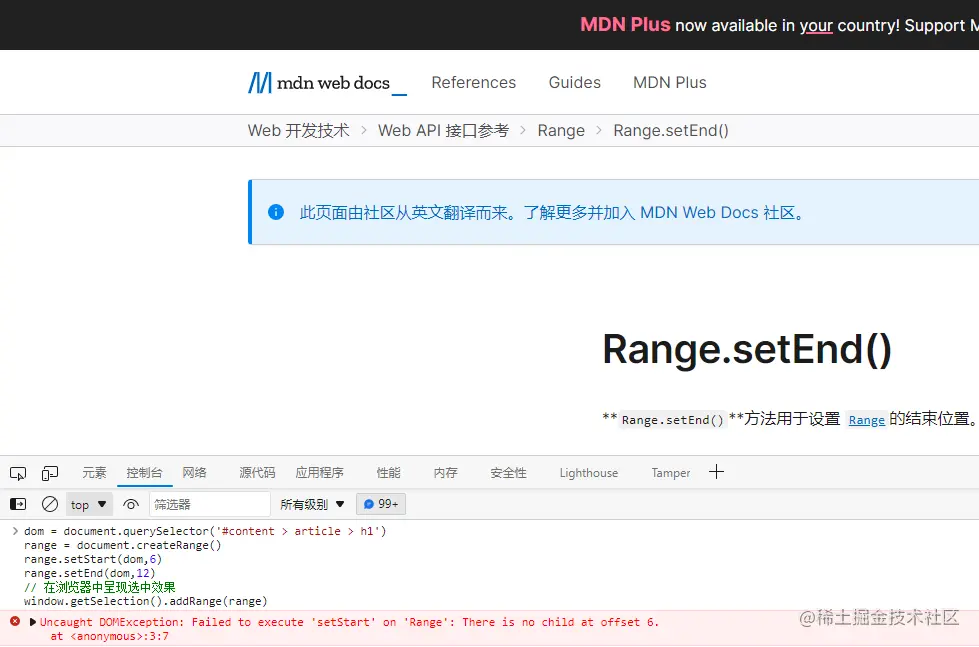
Task: Toggle the console sidebar icon
Action: (x=18, y=504)
